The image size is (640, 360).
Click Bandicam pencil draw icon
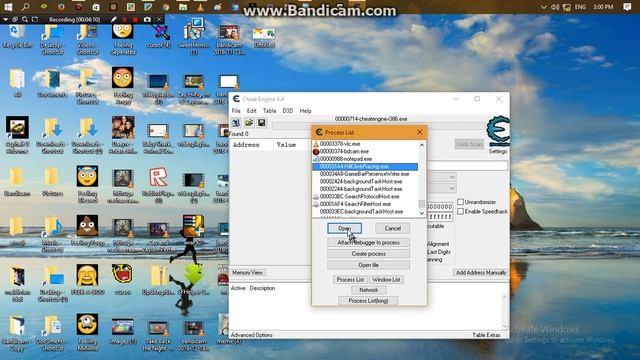(x=114, y=20)
